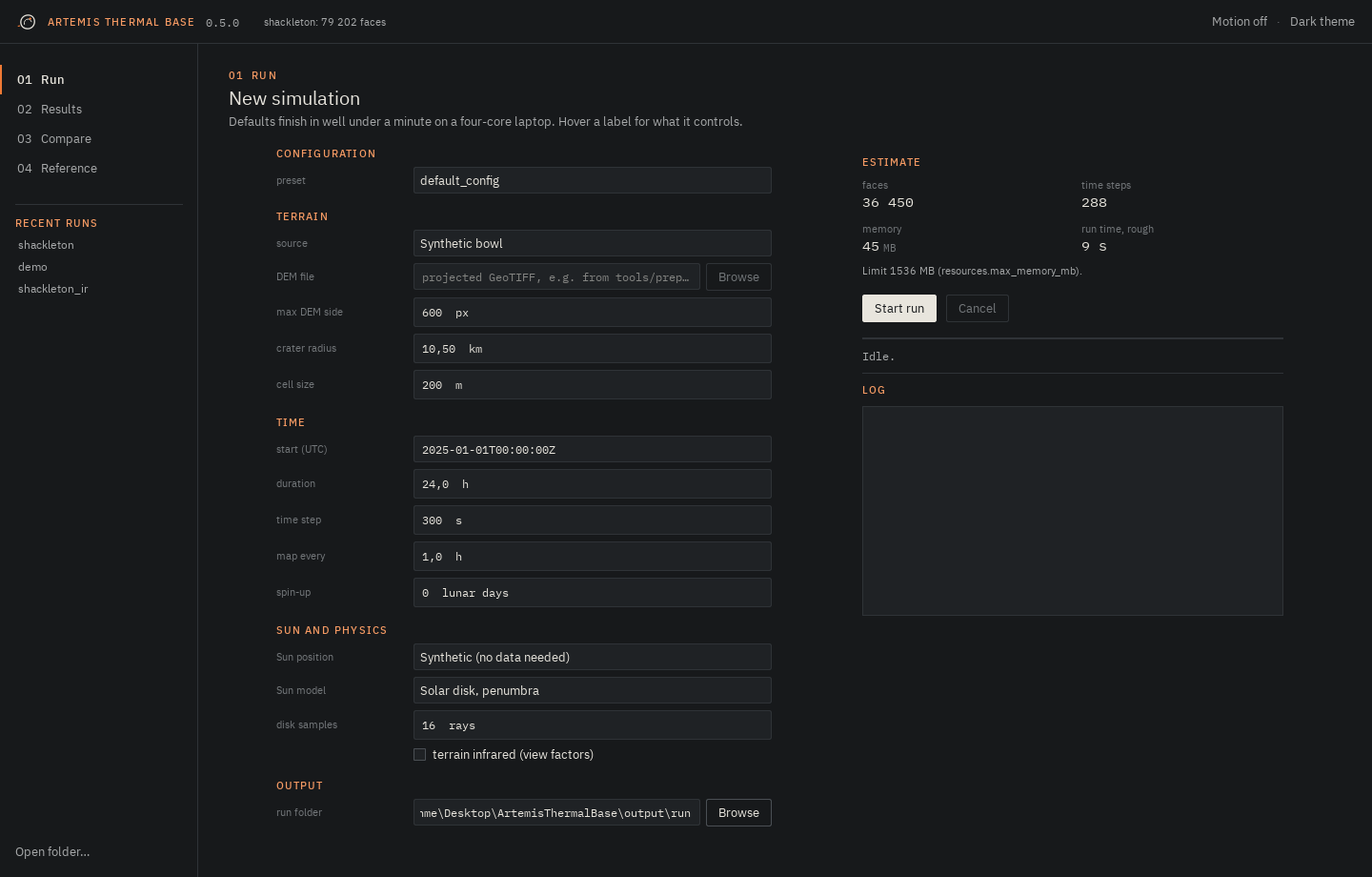Click the DEM file path field

(556, 277)
